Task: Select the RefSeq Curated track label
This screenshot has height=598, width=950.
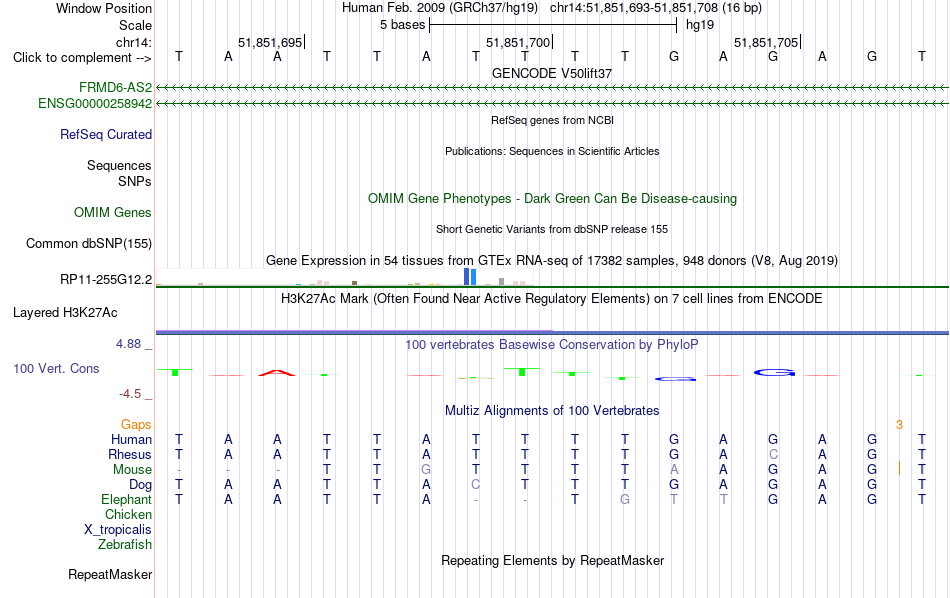Action: tap(106, 135)
